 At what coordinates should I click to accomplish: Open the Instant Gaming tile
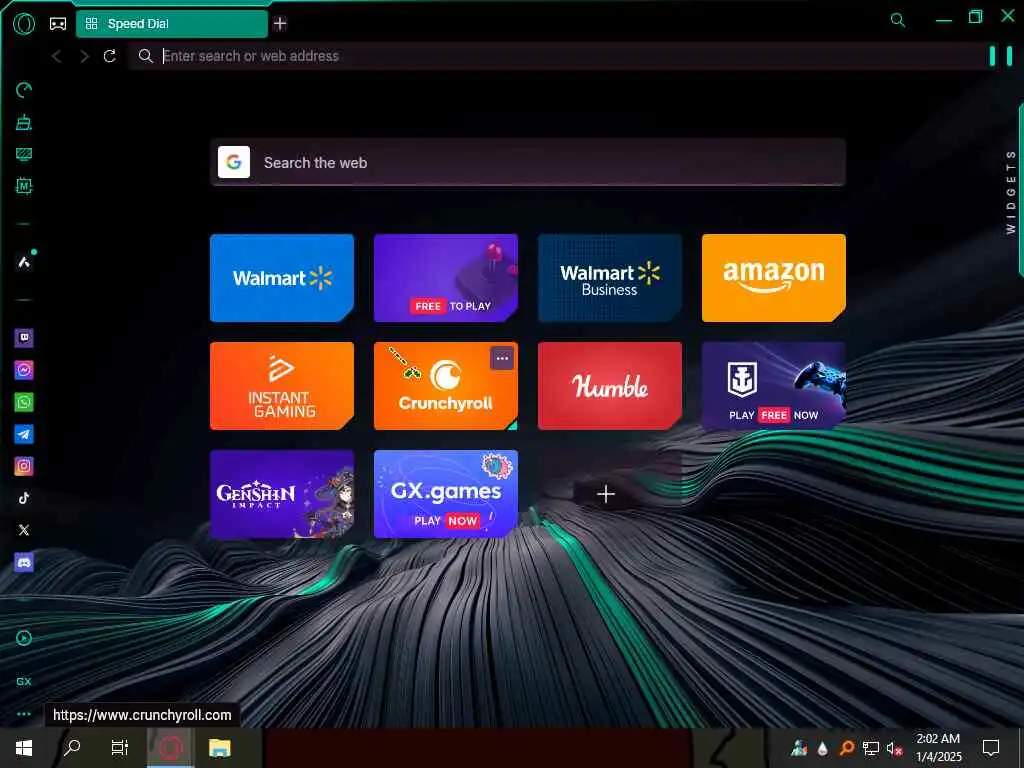tap(282, 386)
